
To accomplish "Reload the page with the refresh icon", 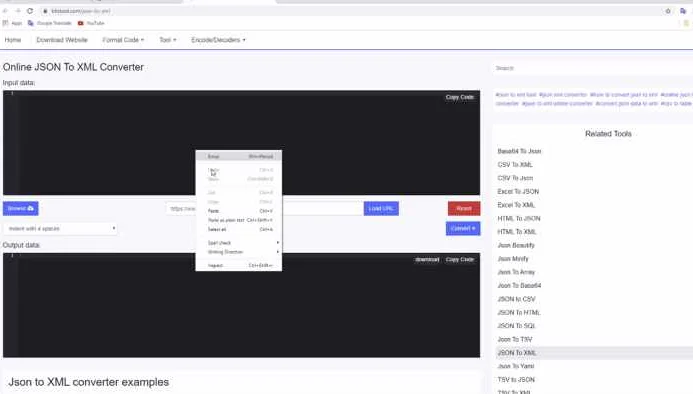I will pyautogui.click(x=30, y=11).
